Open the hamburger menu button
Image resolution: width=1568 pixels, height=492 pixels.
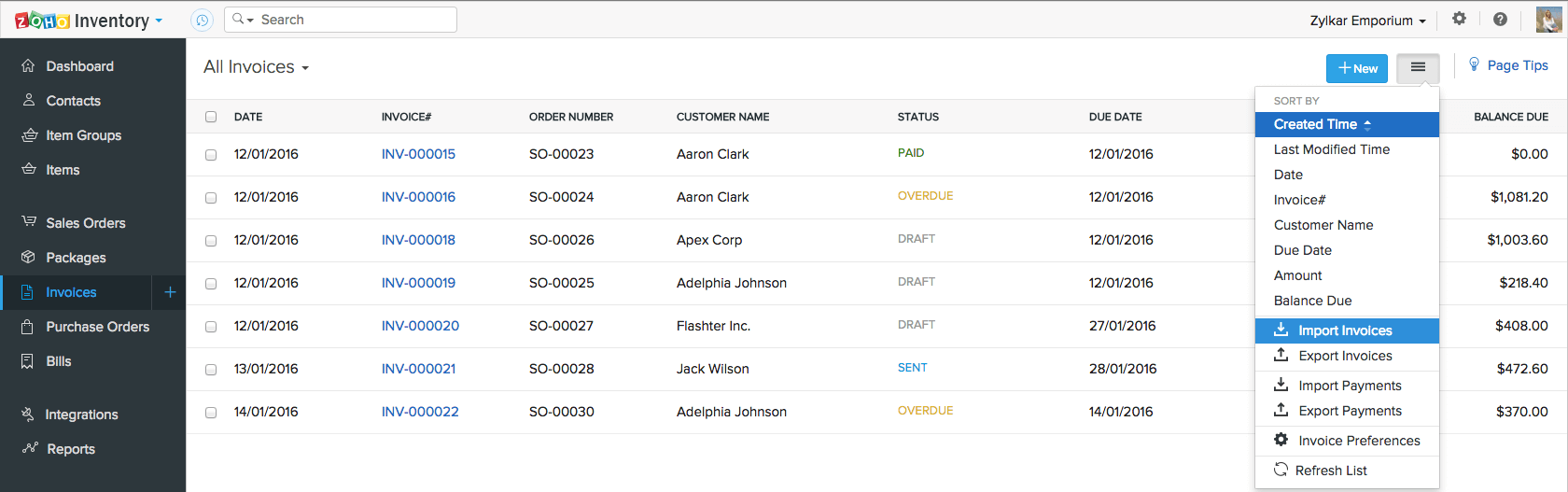pyautogui.click(x=1418, y=67)
